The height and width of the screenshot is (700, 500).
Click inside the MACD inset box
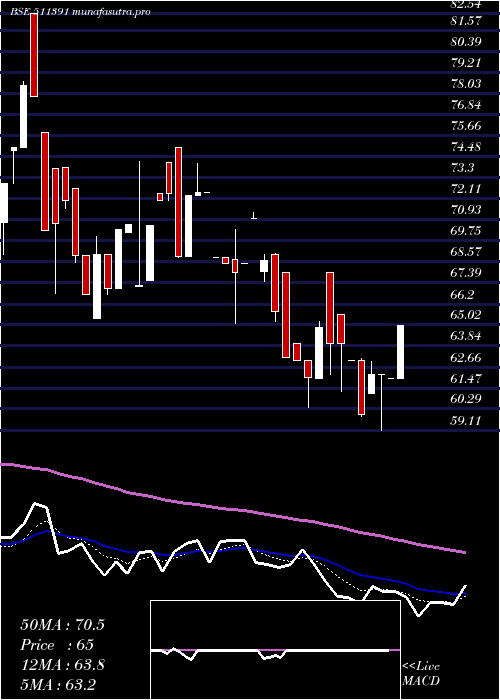coord(275,650)
